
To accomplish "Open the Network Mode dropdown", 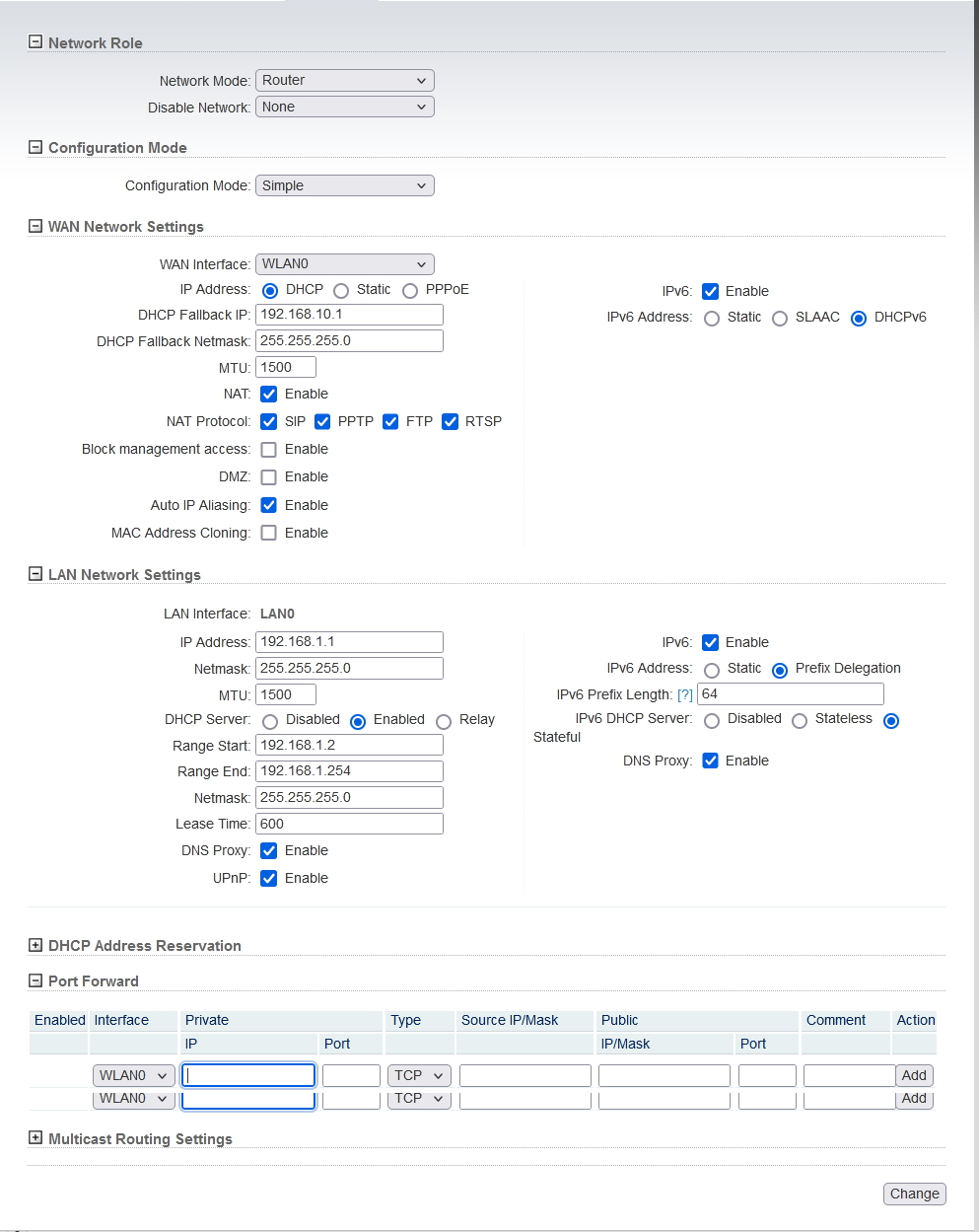I will click(344, 80).
